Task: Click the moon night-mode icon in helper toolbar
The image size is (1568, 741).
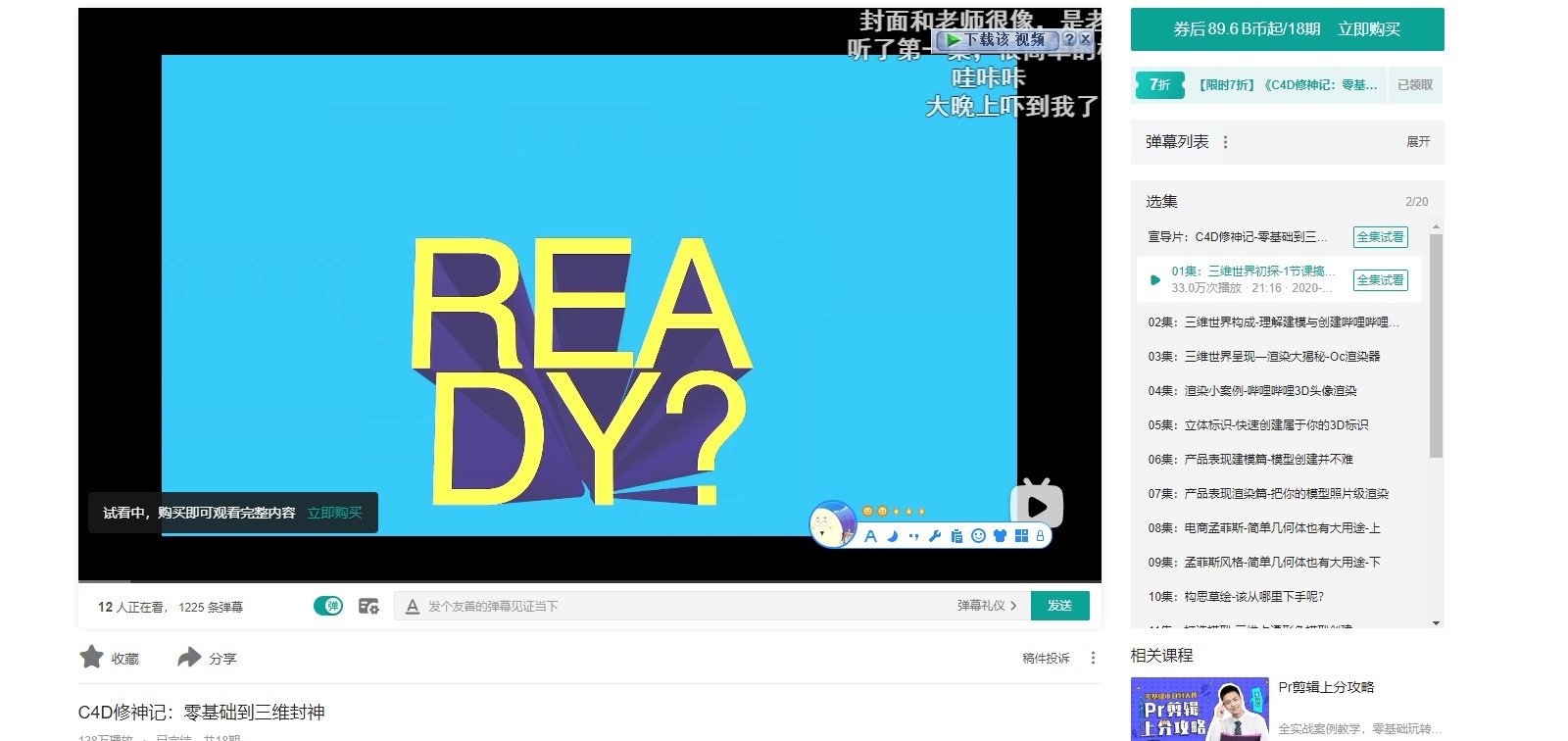Action: click(892, 536)
